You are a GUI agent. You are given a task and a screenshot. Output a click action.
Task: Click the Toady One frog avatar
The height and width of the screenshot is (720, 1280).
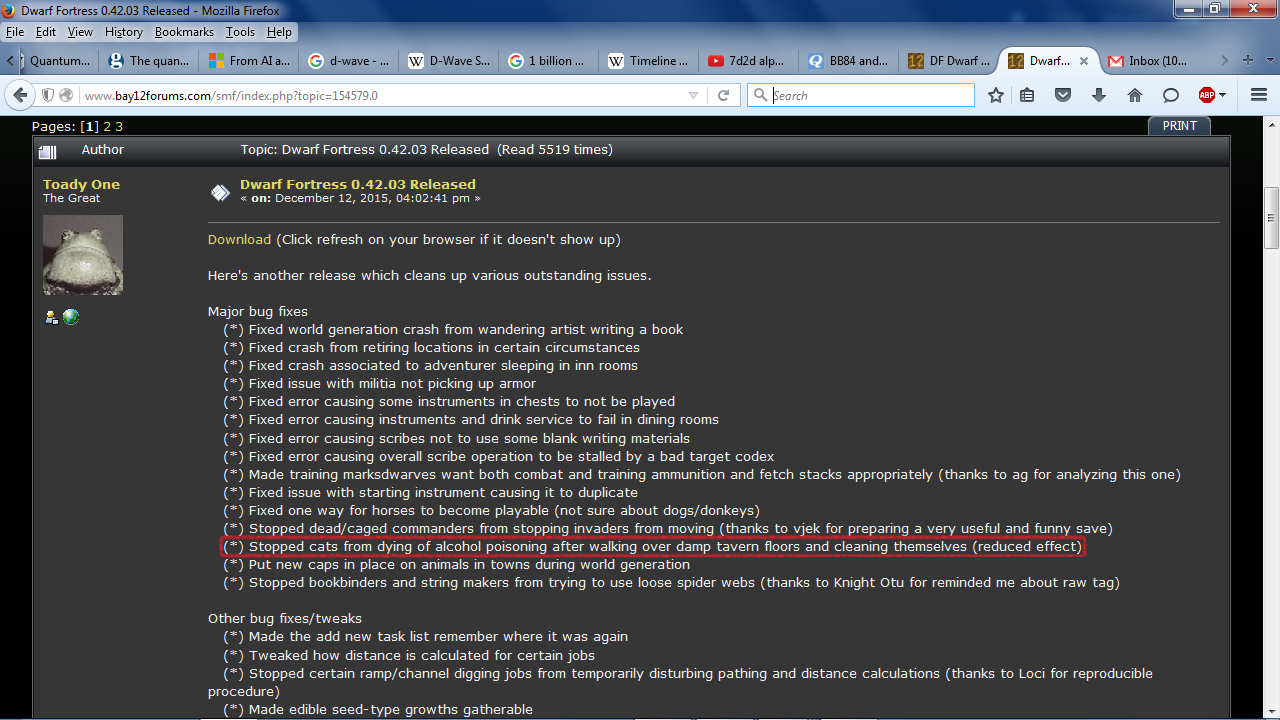click(83, 255)
